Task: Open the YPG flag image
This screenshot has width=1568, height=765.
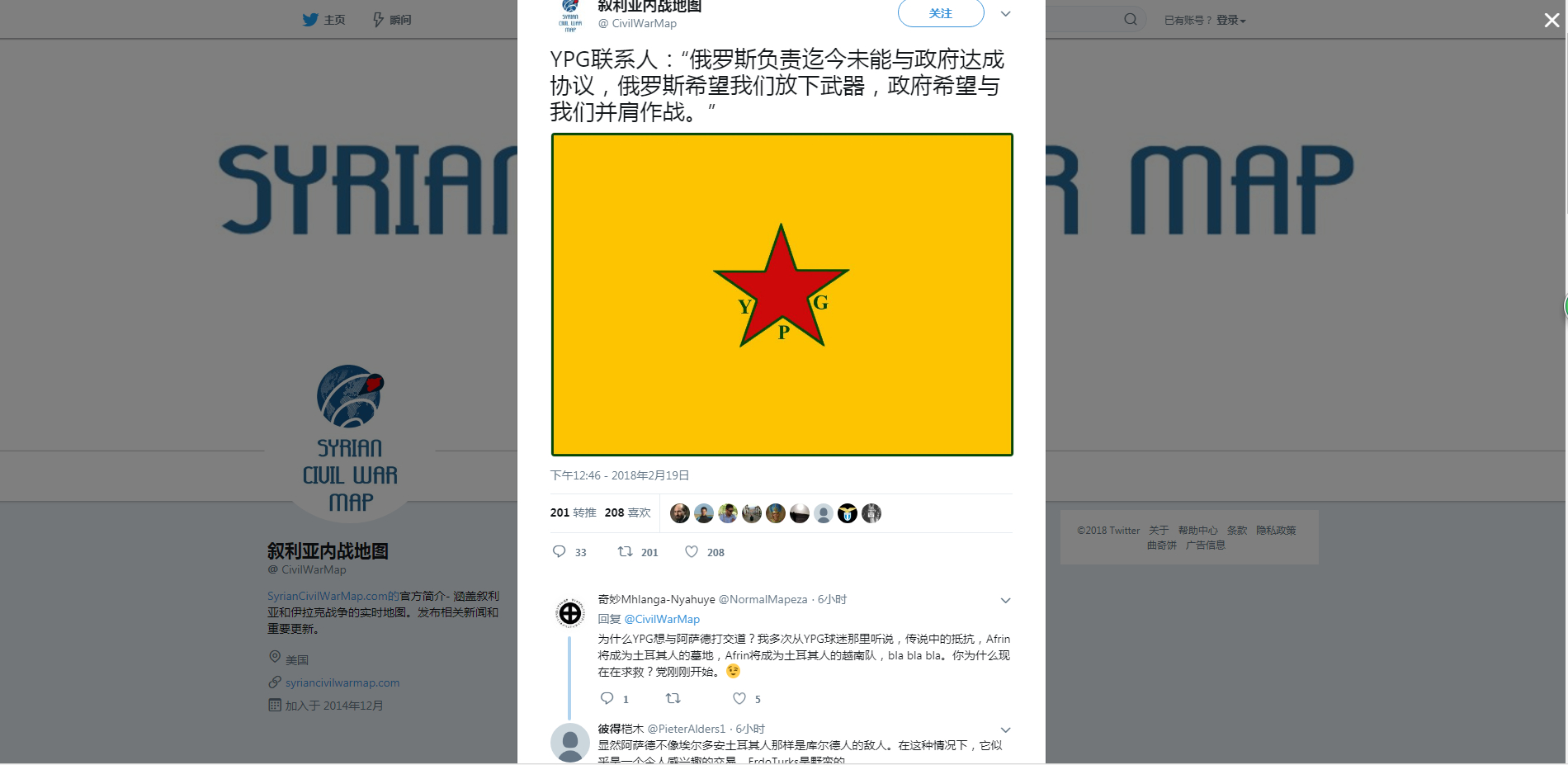Action: [x=782, y=295]
